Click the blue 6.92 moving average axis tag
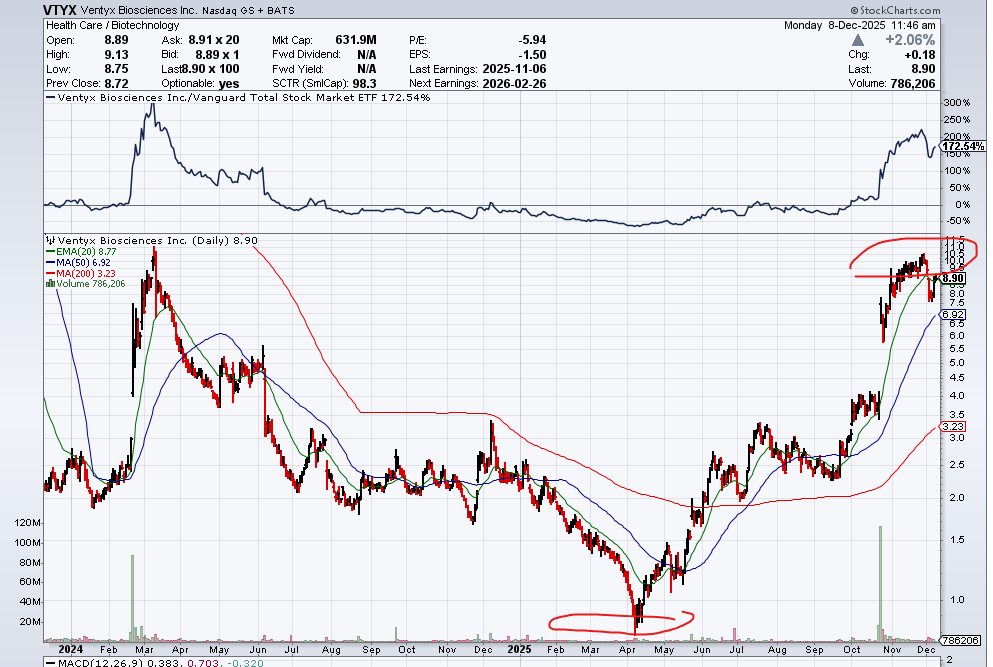 pos(952,315)
